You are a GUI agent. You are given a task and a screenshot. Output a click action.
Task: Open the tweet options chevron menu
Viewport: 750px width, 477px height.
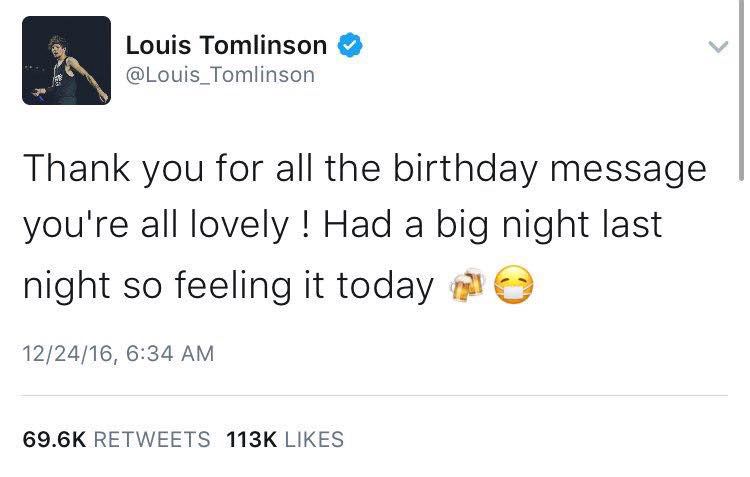[x=717, y=46]
